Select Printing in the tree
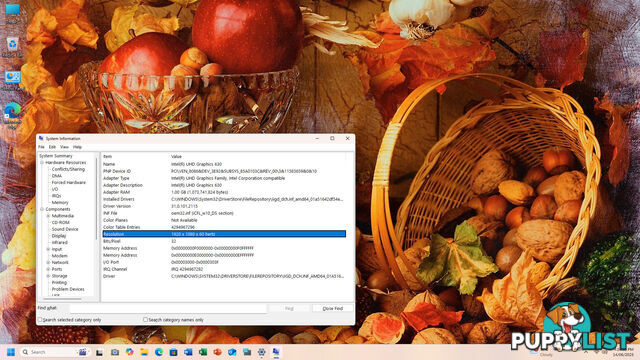Image resolution: width=640 pixels, height=360 pixels. [59, 282]
